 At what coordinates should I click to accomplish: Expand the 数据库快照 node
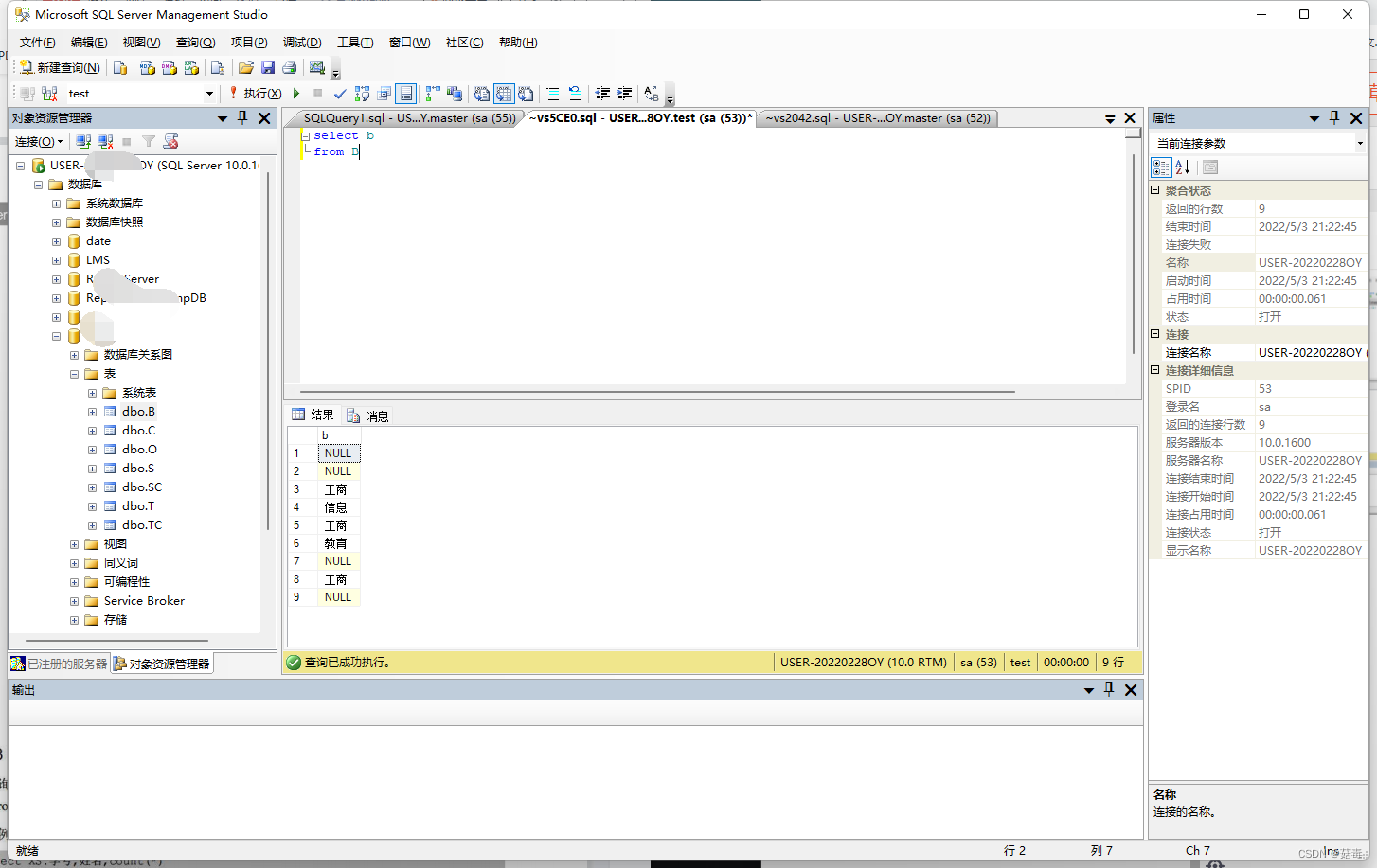tap(56, 222)
